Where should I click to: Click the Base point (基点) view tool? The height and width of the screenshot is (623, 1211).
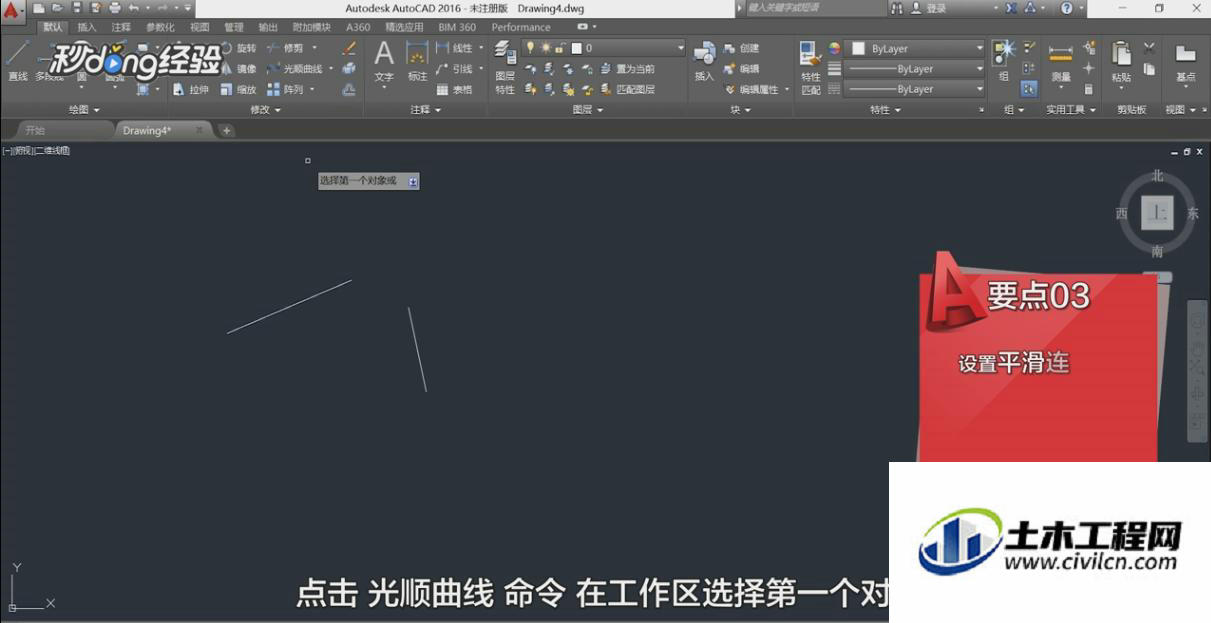pos(1185,62)
